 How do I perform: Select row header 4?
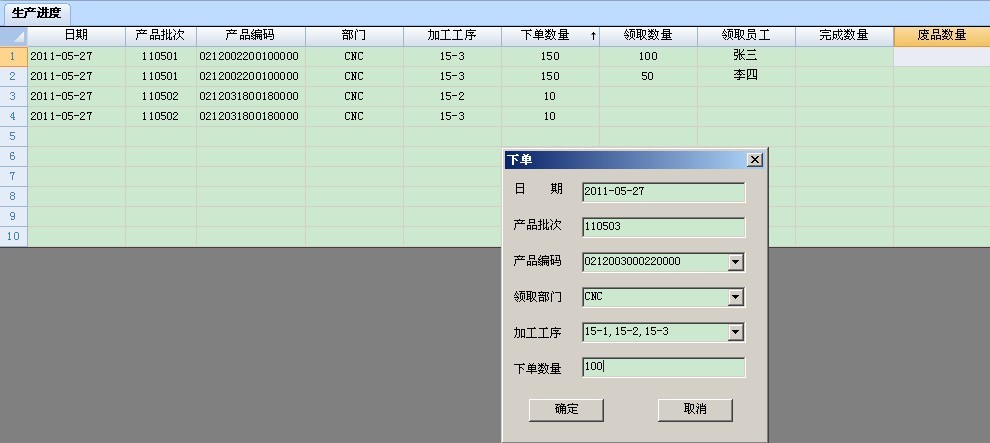pyautogui.click(x=13, y=116)
